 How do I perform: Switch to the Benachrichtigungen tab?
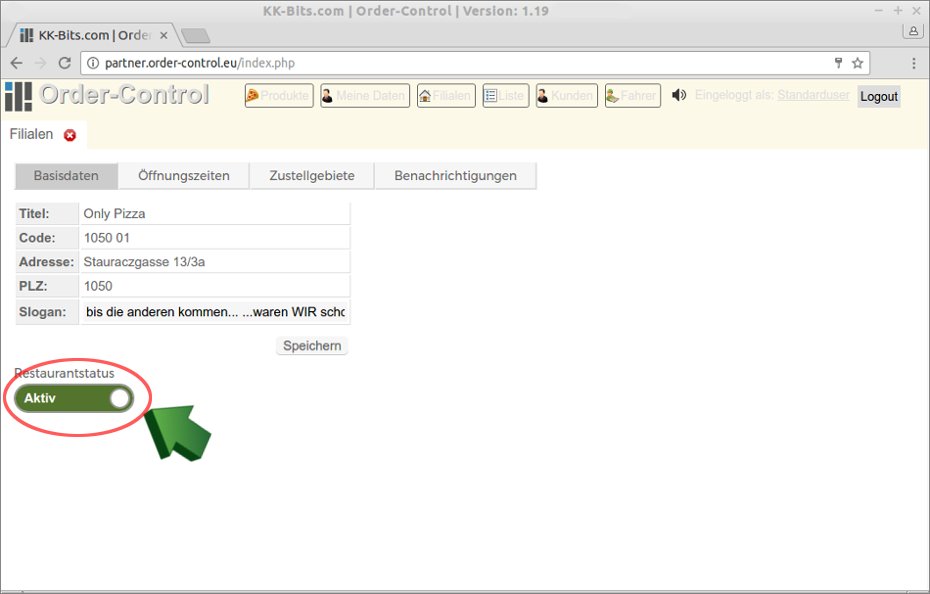click(x=456, y=176)
